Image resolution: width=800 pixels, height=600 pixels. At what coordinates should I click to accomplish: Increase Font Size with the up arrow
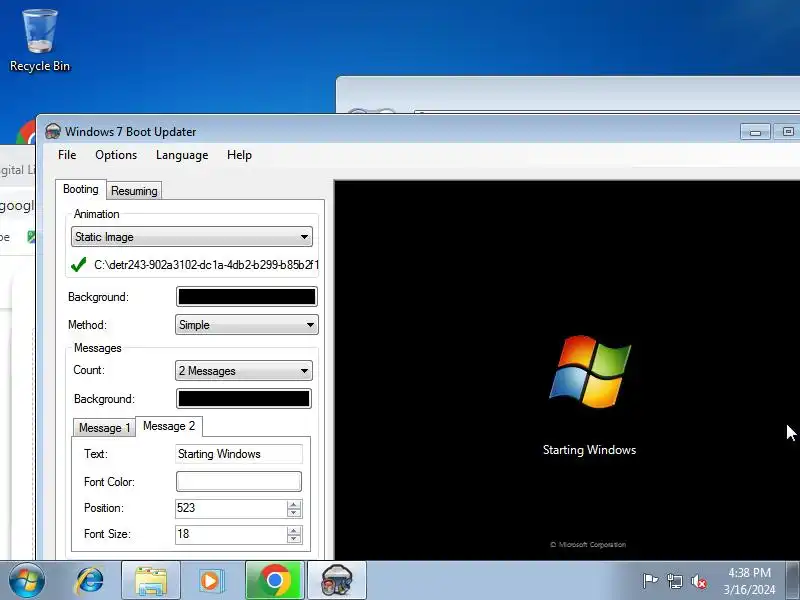click(294, 530)
